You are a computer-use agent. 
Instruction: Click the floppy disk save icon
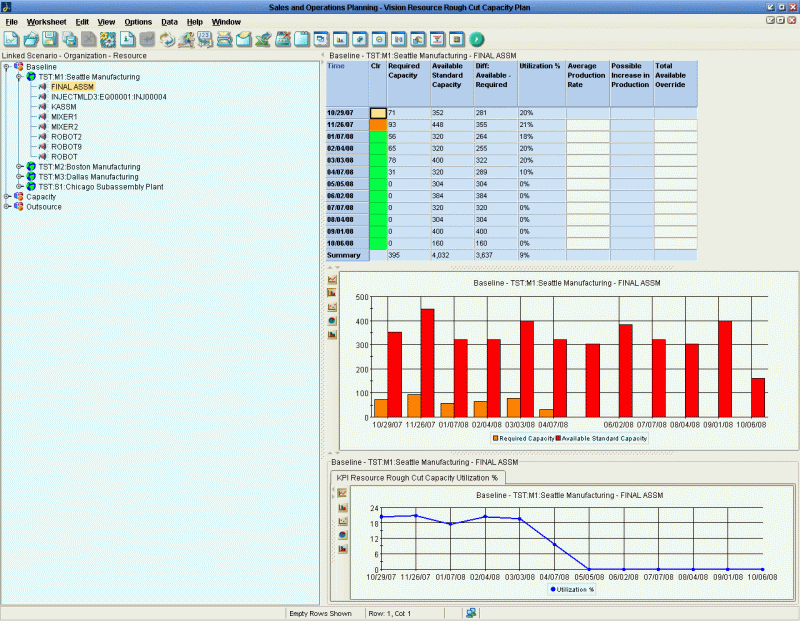click(50, 39)
